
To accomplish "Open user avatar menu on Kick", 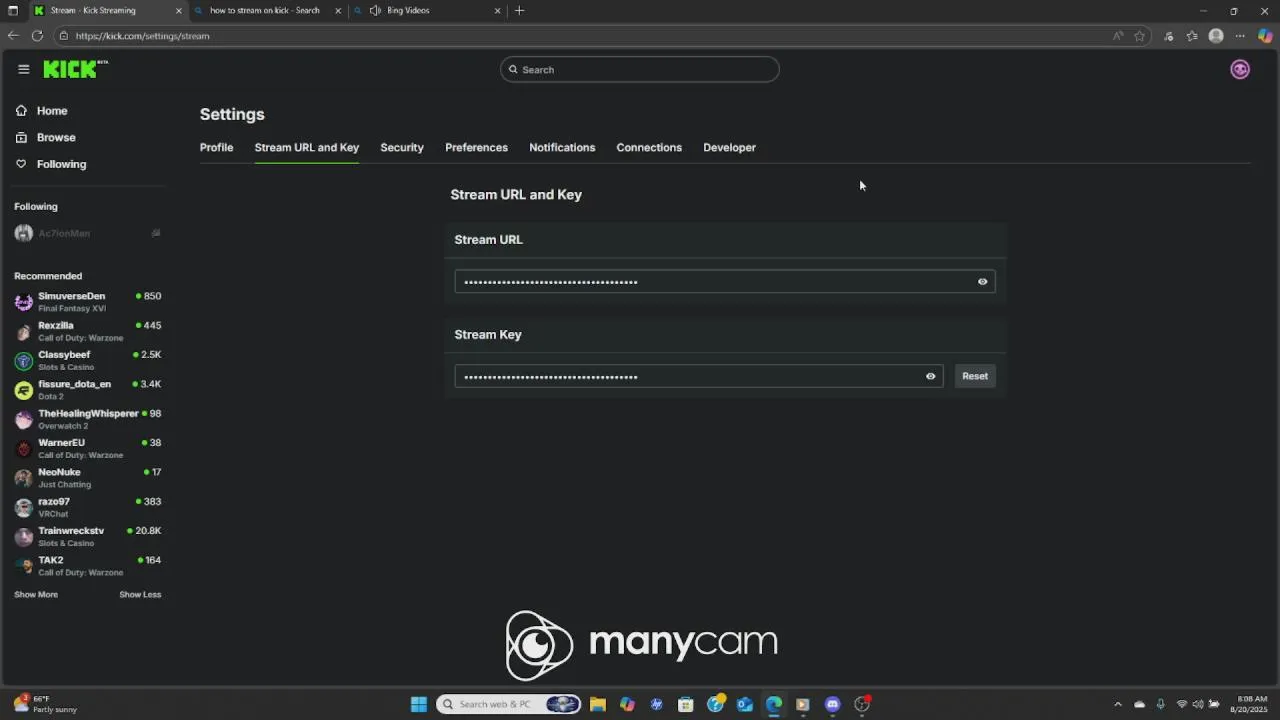I will (x=1240, y=69).
